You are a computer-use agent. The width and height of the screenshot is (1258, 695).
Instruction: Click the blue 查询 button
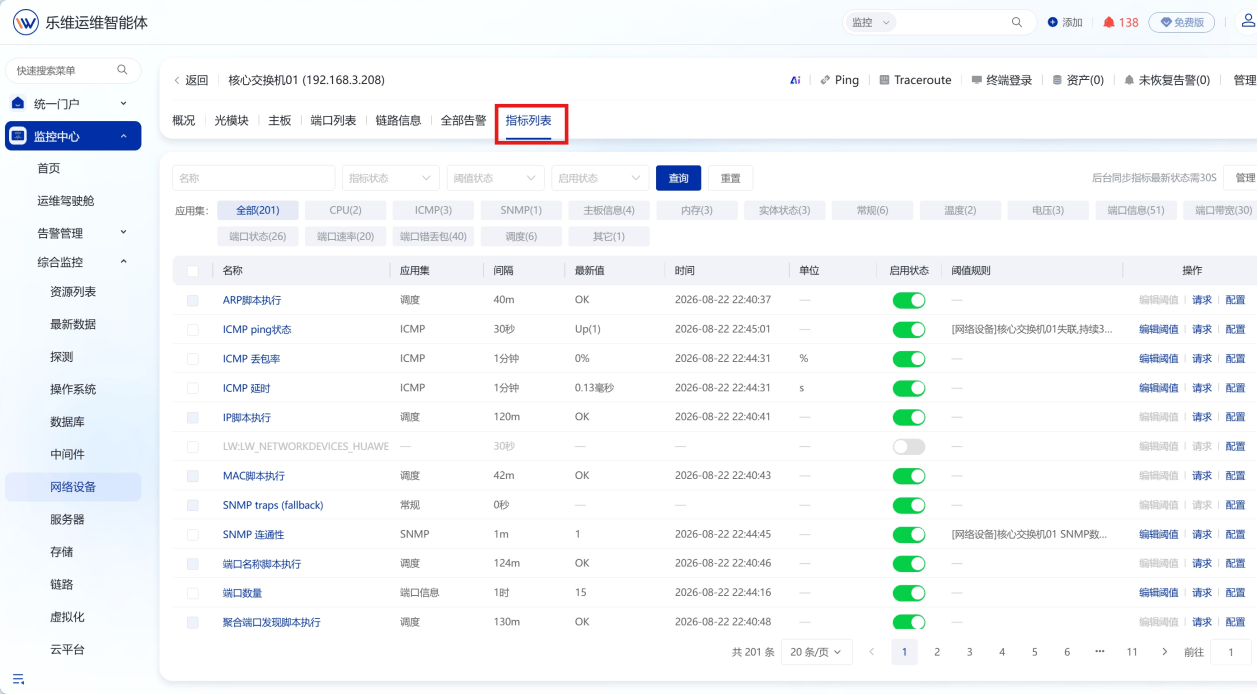pyautogui.click(x=678, y=178)
